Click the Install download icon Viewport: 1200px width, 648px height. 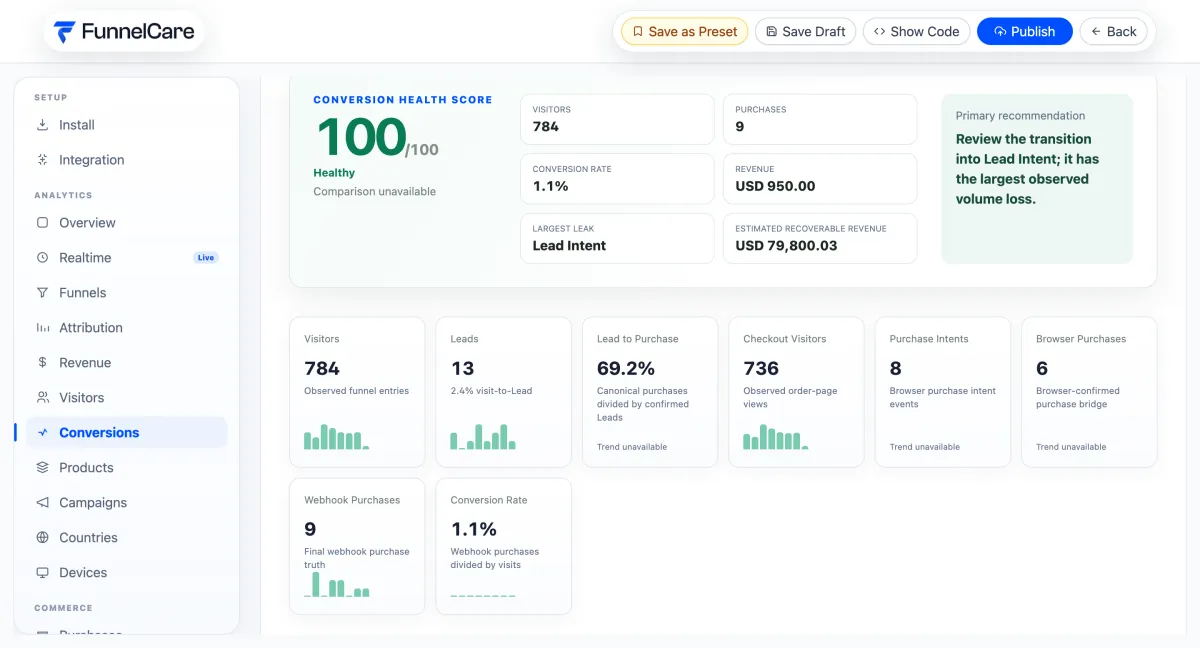tap(42, 125)
